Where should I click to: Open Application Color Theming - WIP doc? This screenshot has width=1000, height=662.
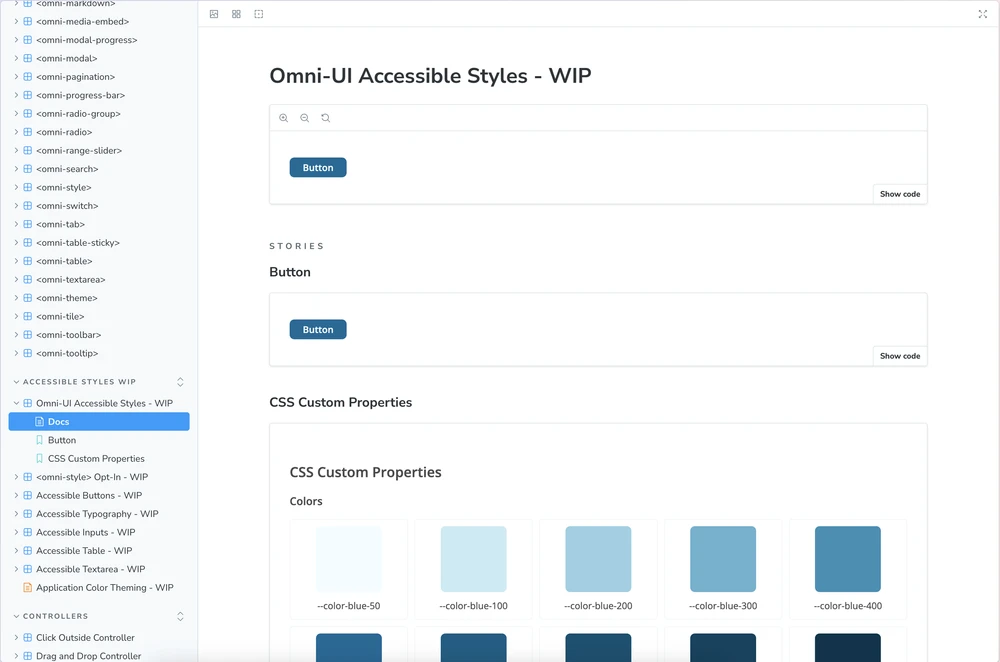[x=105, y=587]
